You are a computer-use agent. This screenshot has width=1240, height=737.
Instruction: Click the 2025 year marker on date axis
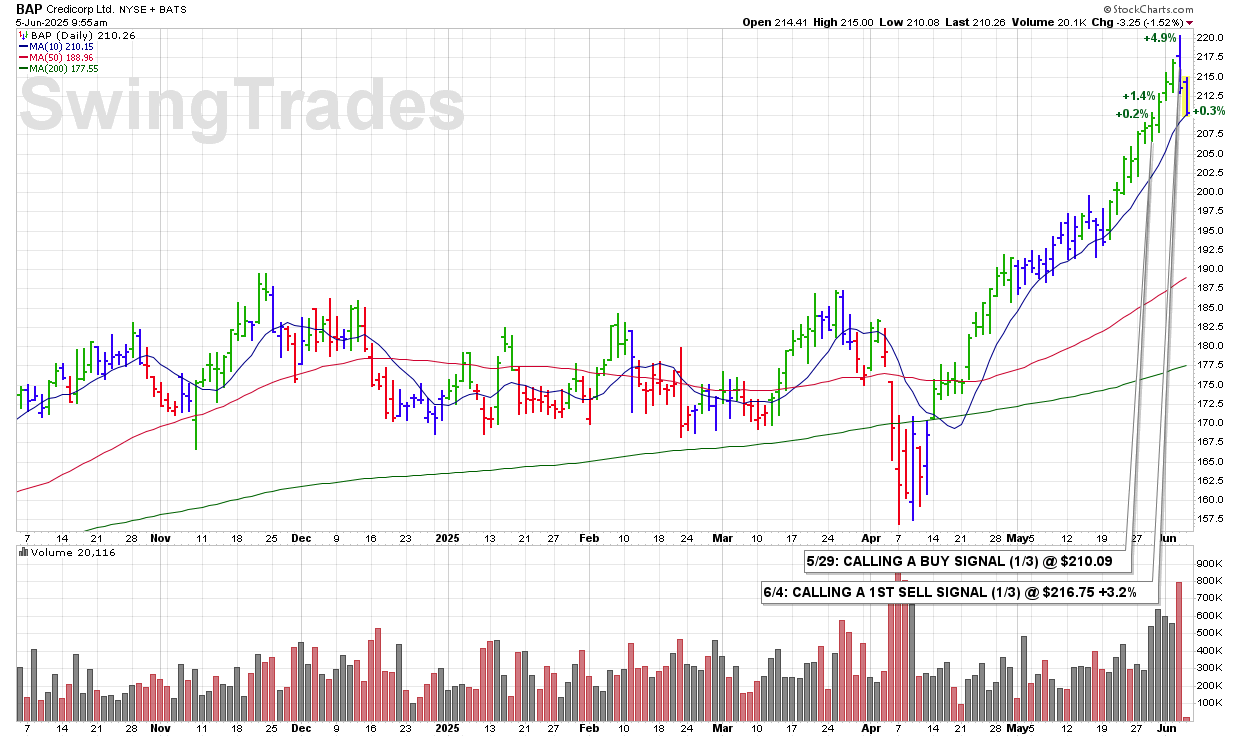click(448, 536)
